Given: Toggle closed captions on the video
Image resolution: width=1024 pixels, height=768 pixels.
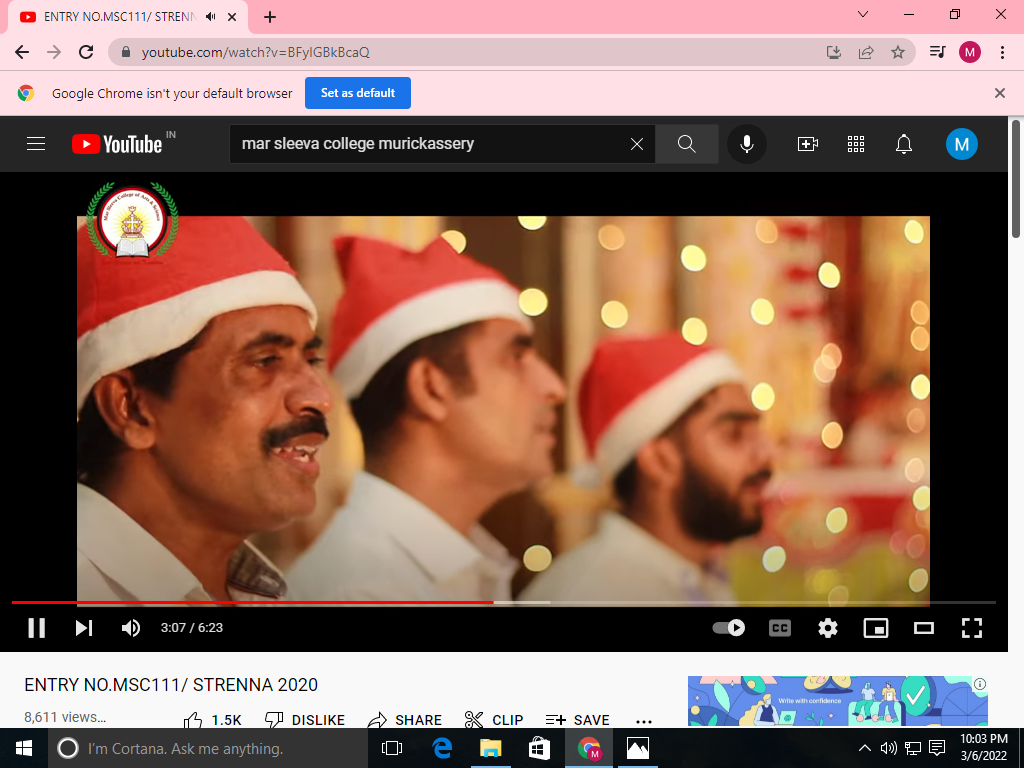Looking at the screenshot, I should coord(779,628).
